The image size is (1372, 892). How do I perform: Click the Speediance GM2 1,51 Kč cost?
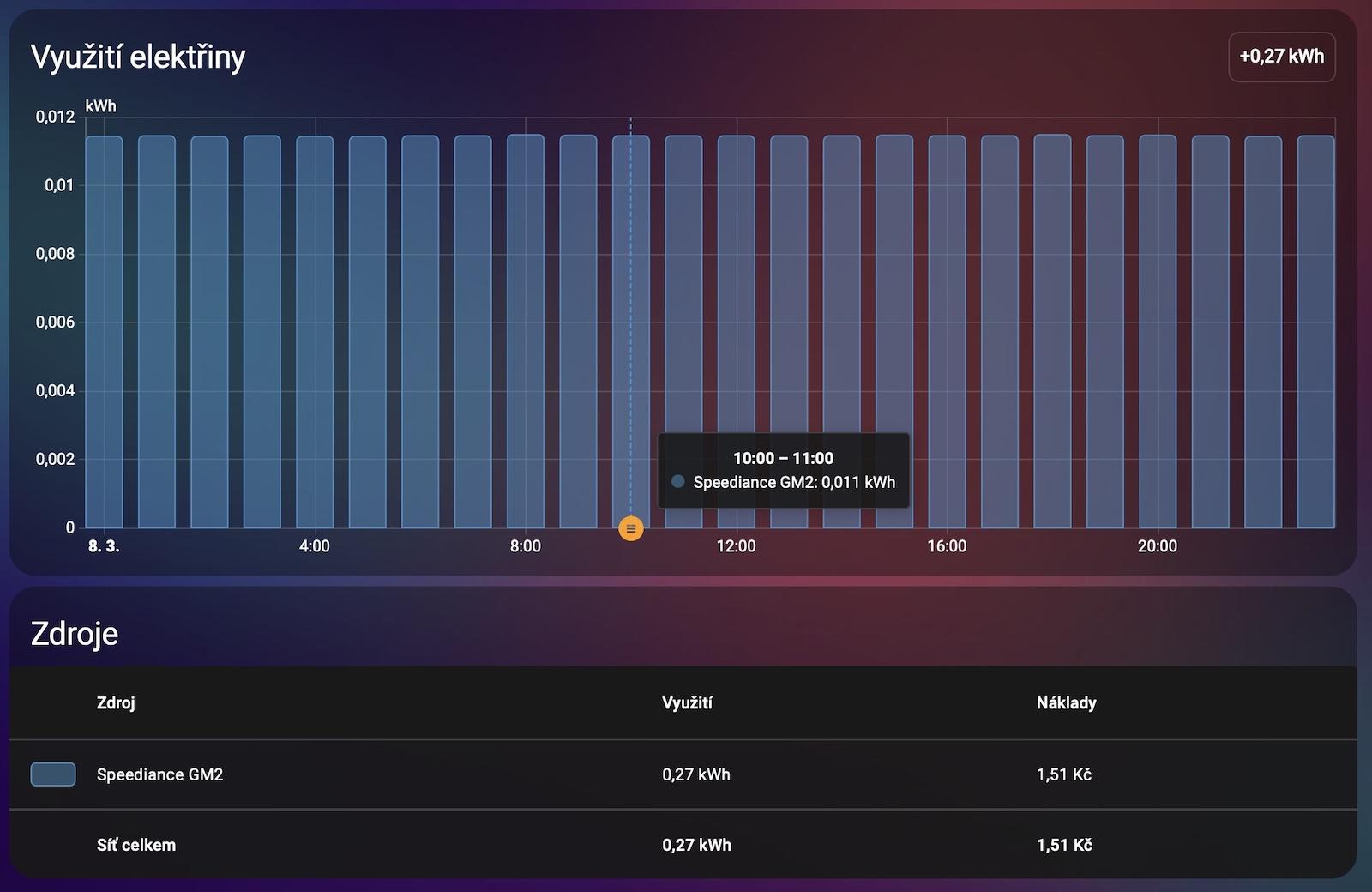tap(1063, 774)
